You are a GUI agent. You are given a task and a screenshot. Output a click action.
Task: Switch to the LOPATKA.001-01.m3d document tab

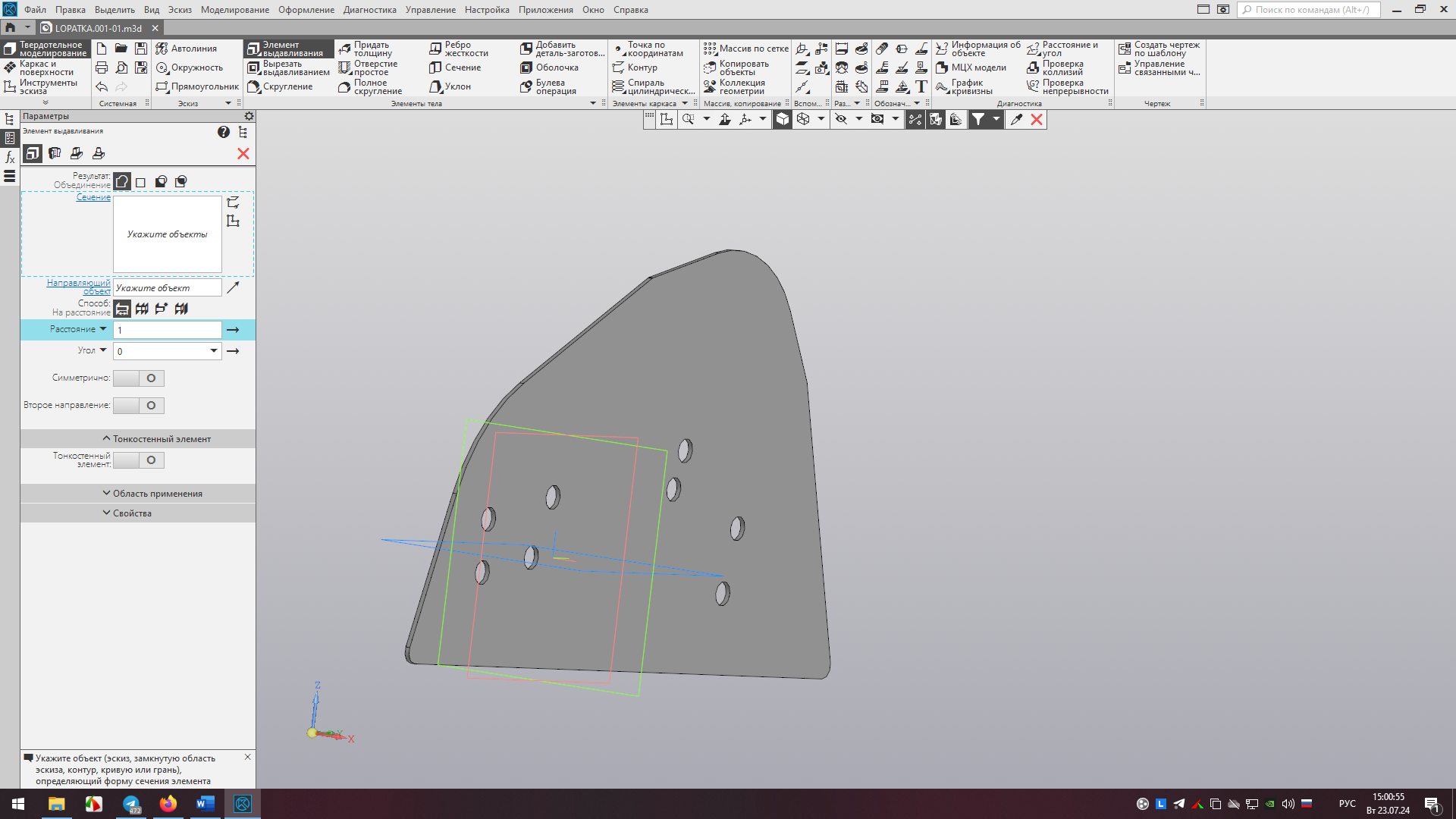coord(99,28)
